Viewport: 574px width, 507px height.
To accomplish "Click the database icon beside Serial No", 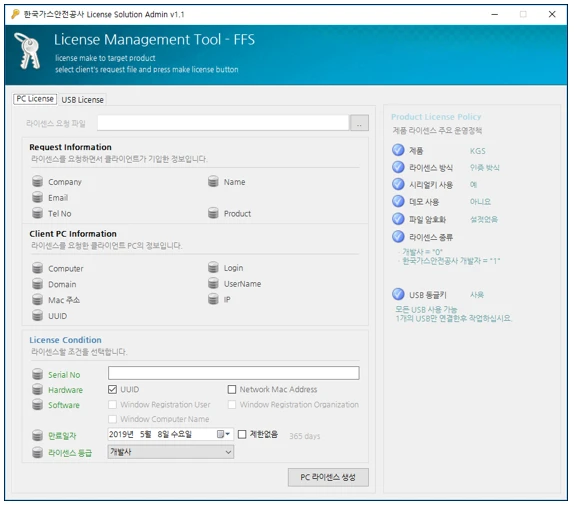I will [x=38, y=374].
